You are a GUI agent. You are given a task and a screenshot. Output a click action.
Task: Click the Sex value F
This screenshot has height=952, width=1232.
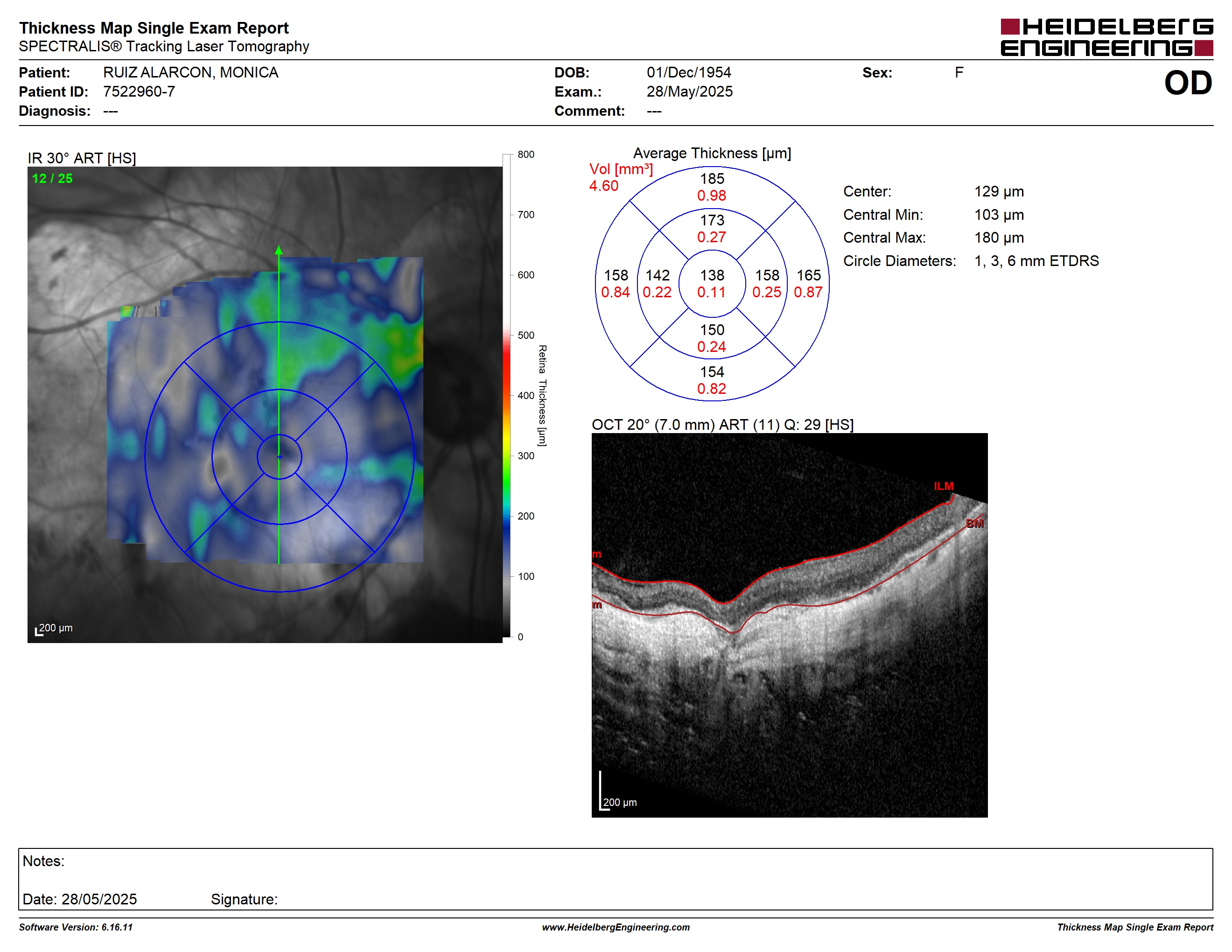point(959,73)
